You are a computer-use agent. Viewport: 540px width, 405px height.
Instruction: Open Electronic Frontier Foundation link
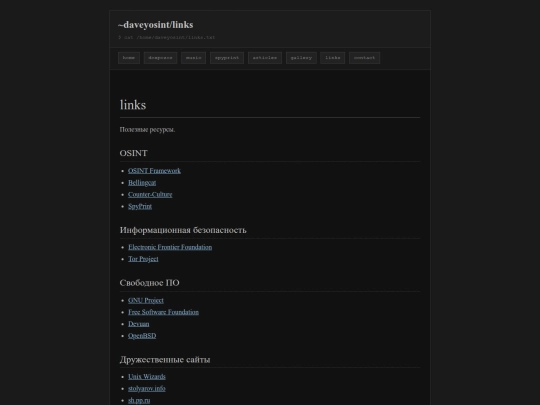[170, 247]
